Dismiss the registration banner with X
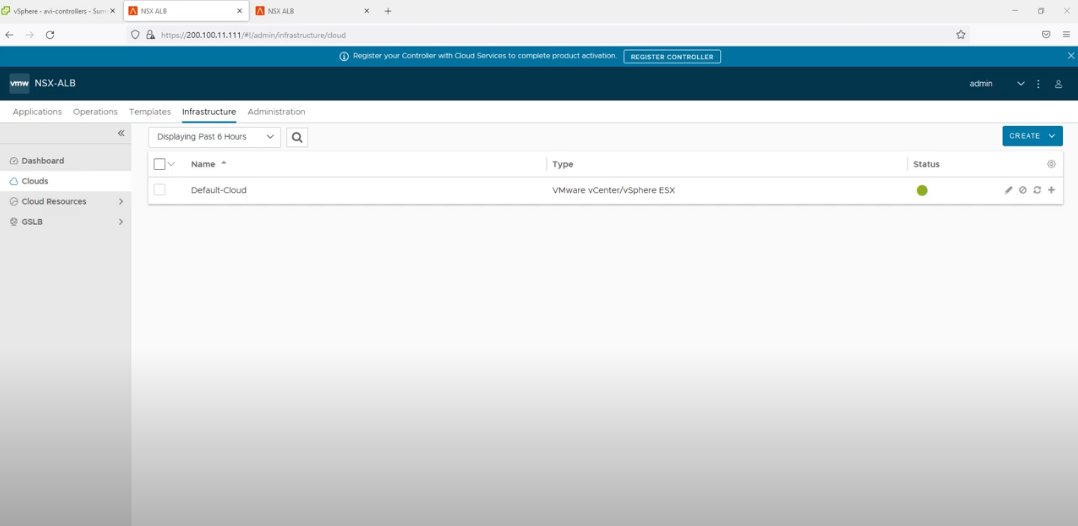Image resolution: width=1078 pixels, height=526 pixels. coord(1070,56)
